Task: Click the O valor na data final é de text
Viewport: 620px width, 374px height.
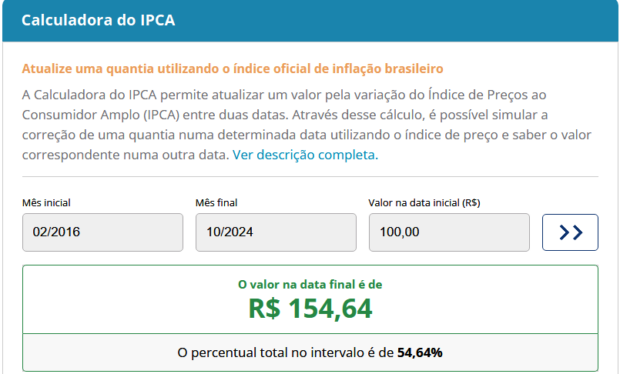Action: 310,285
